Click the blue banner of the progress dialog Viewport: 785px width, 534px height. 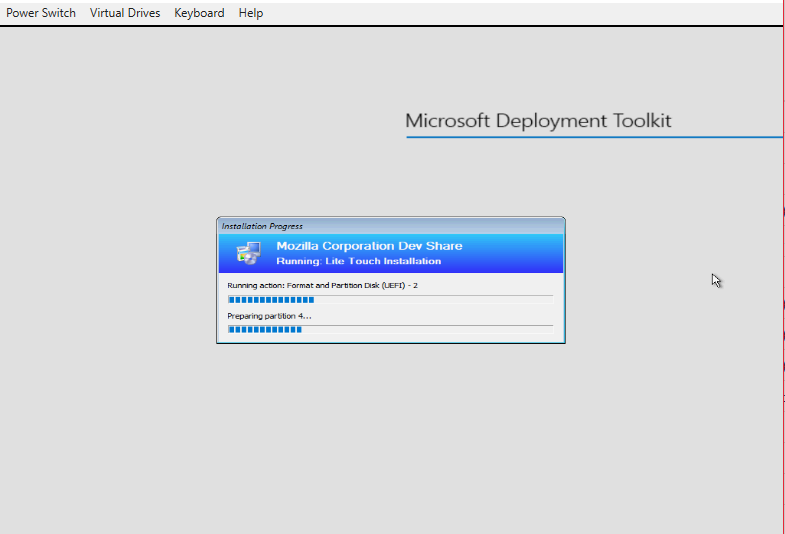[x=390, y=253]
